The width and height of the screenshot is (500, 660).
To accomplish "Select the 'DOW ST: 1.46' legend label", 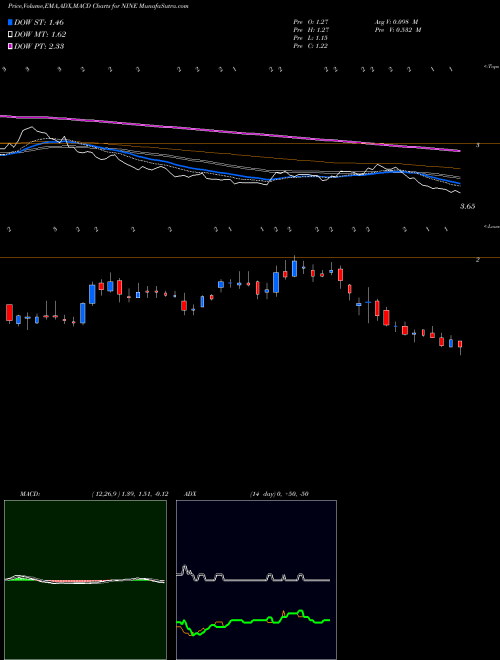I will pos(39,22).
